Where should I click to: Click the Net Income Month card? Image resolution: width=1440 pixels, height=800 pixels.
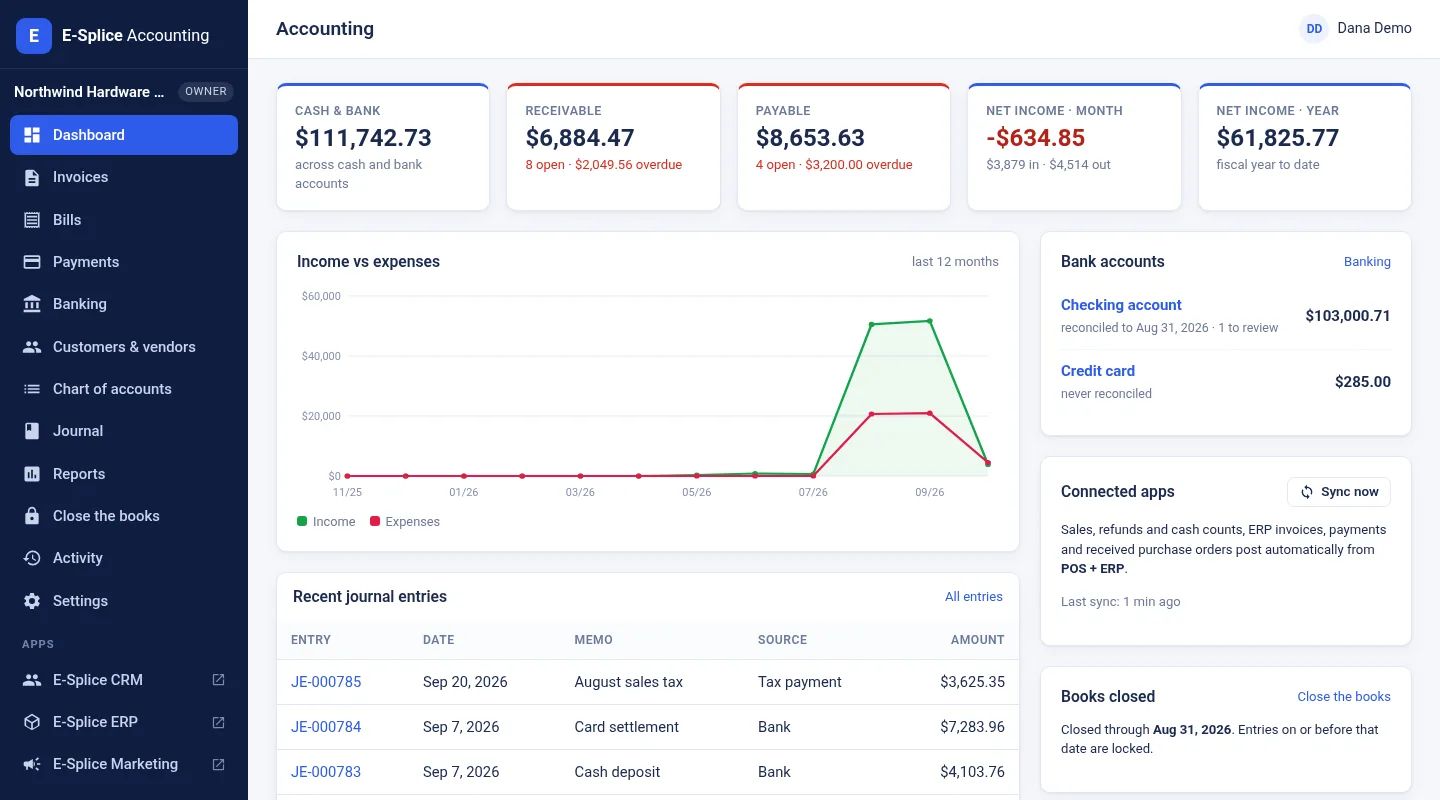pyautogui.click(x=1074, y=147)
